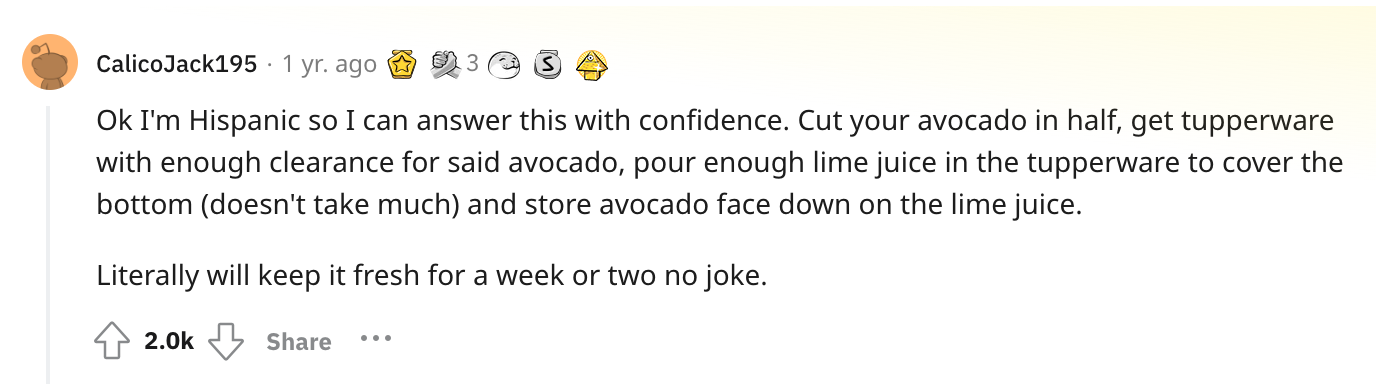Open the Share options for this comment

(299, 341)
